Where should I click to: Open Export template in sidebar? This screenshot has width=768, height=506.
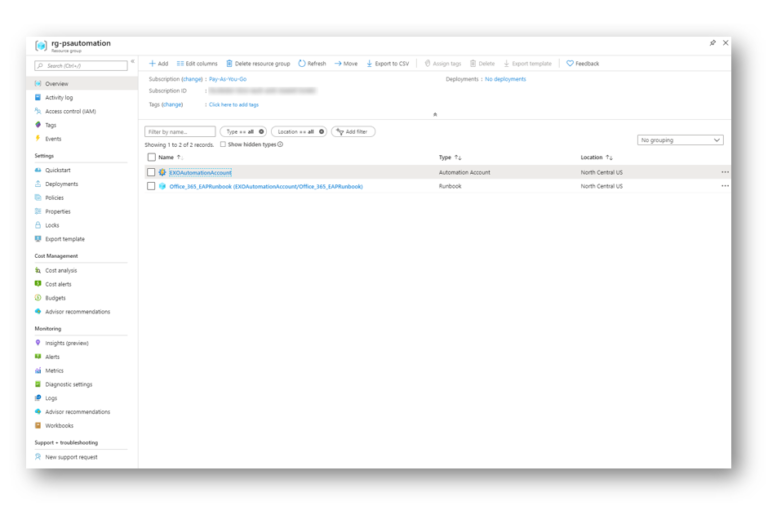coord(65,239)
